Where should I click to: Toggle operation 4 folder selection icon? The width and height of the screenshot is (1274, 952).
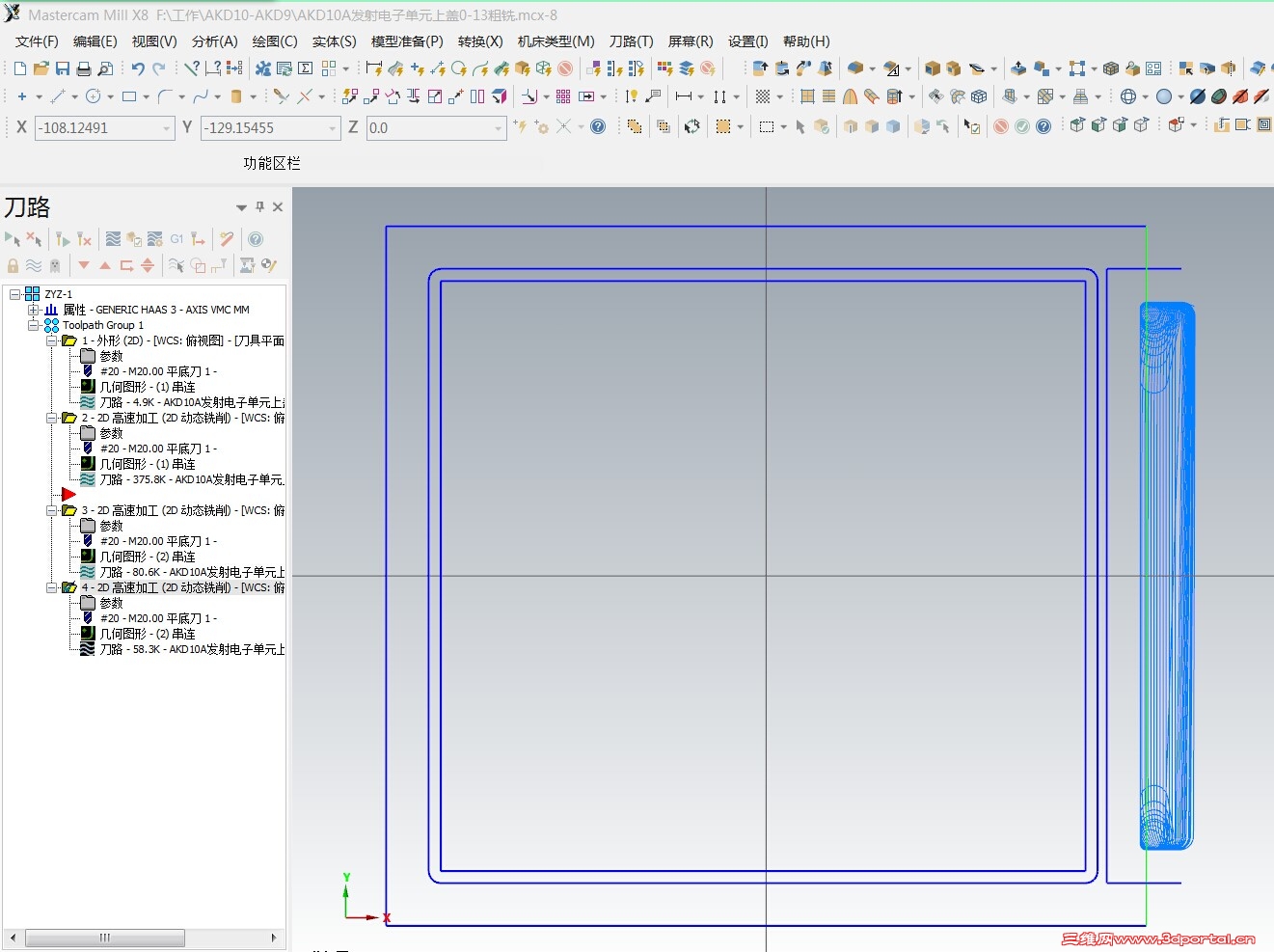coord(69,587)
